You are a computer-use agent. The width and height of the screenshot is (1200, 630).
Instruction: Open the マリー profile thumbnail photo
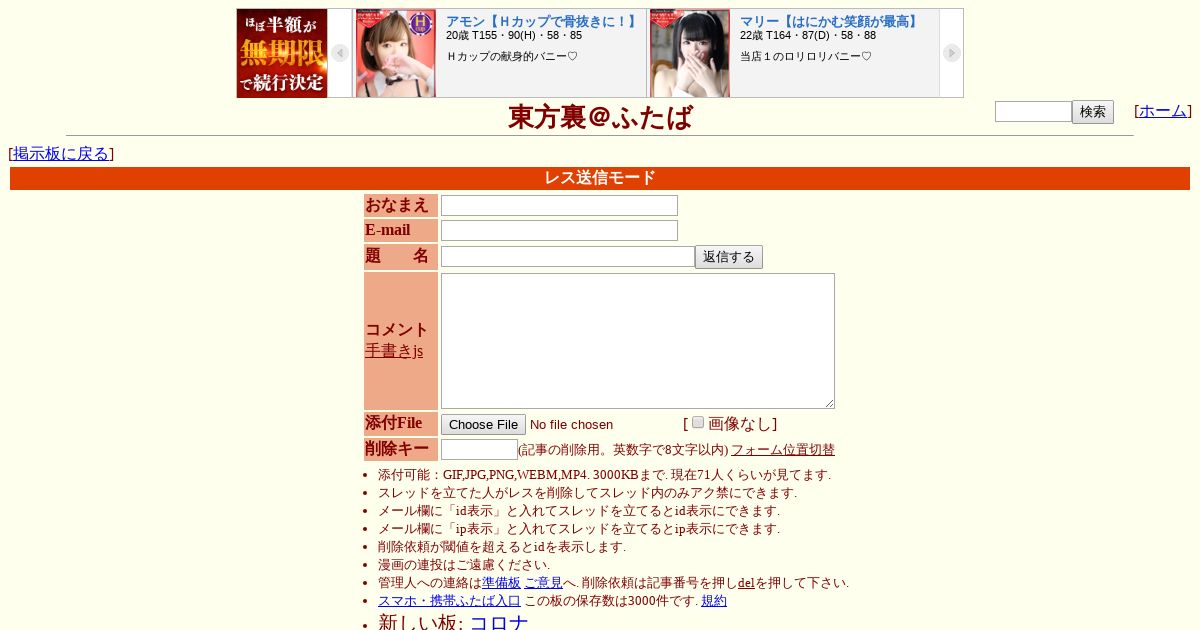click(x=690, y=53)
